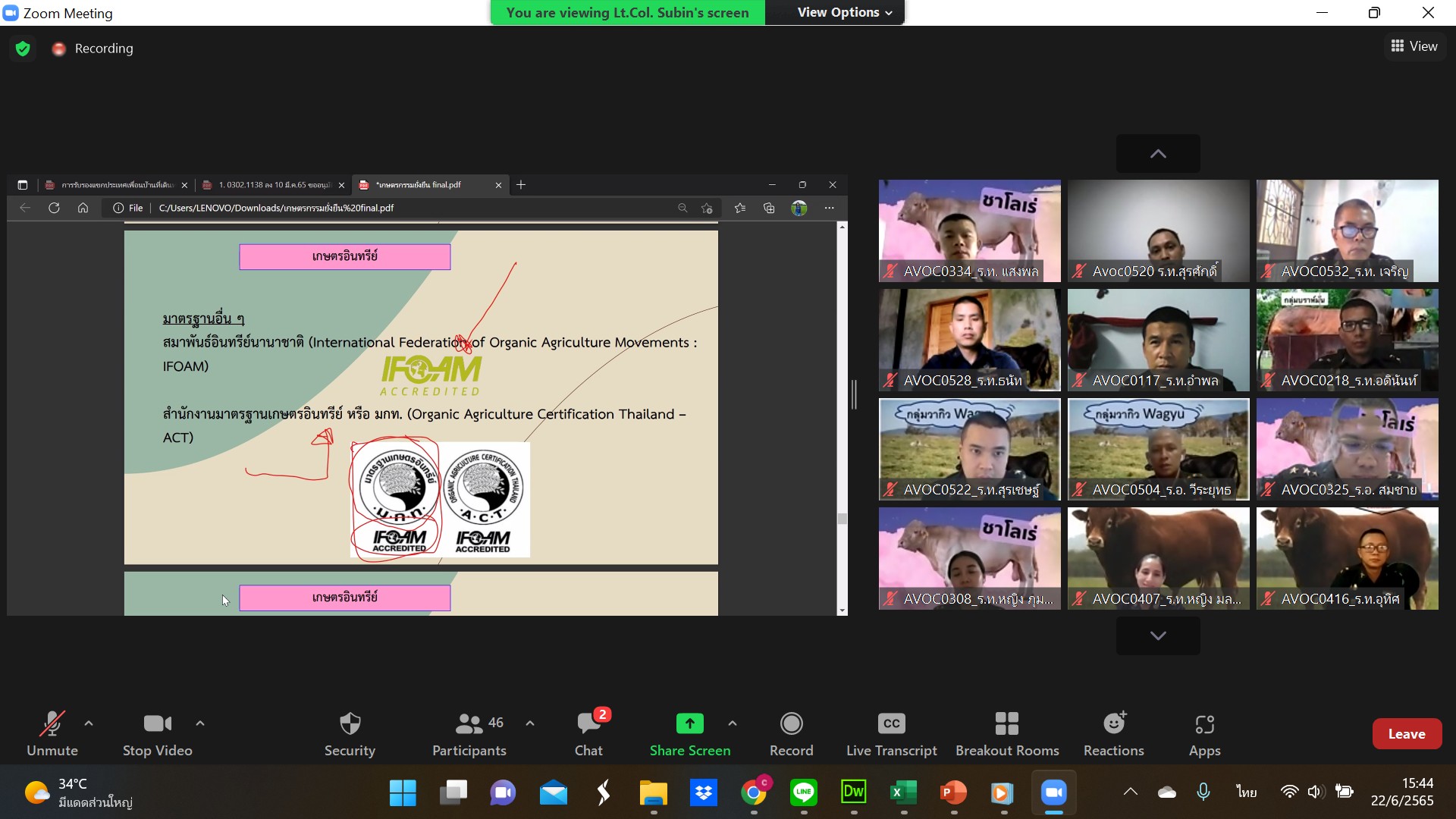Open the Participants panel

coord(469,733)
